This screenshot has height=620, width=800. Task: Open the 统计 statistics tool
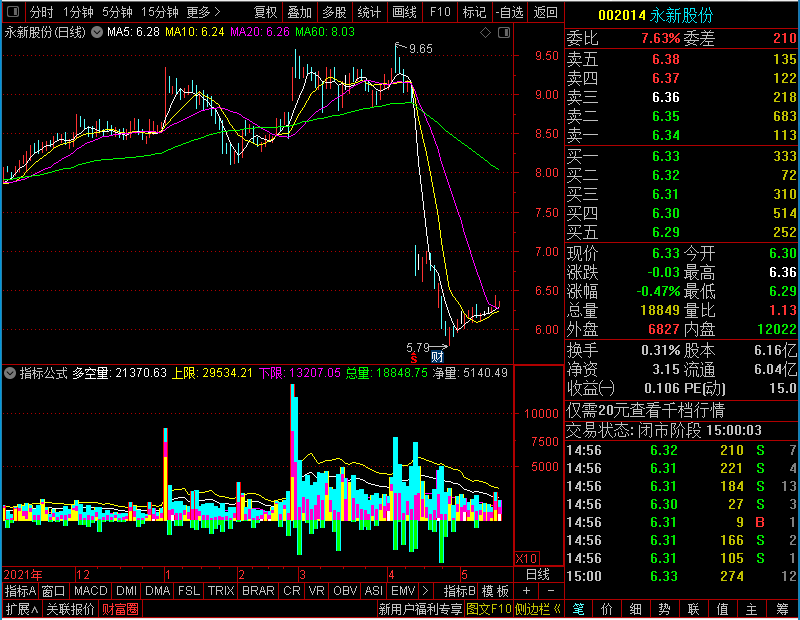point(369,12)
